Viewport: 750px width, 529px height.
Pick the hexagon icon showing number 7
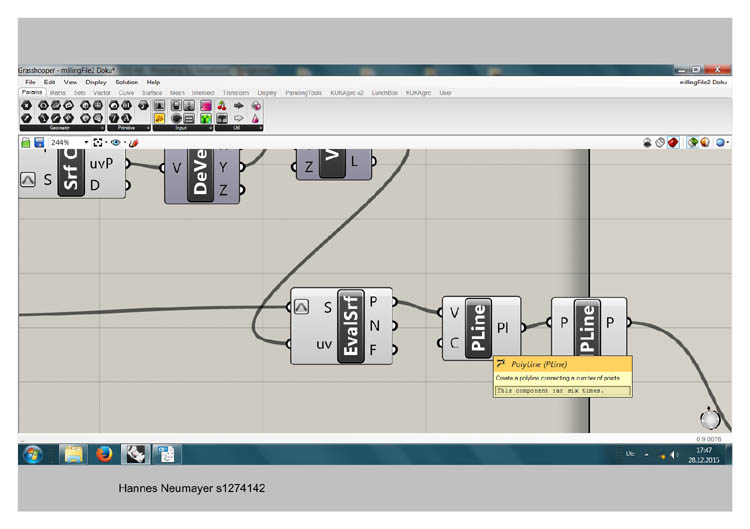click(x=114, y=118)
